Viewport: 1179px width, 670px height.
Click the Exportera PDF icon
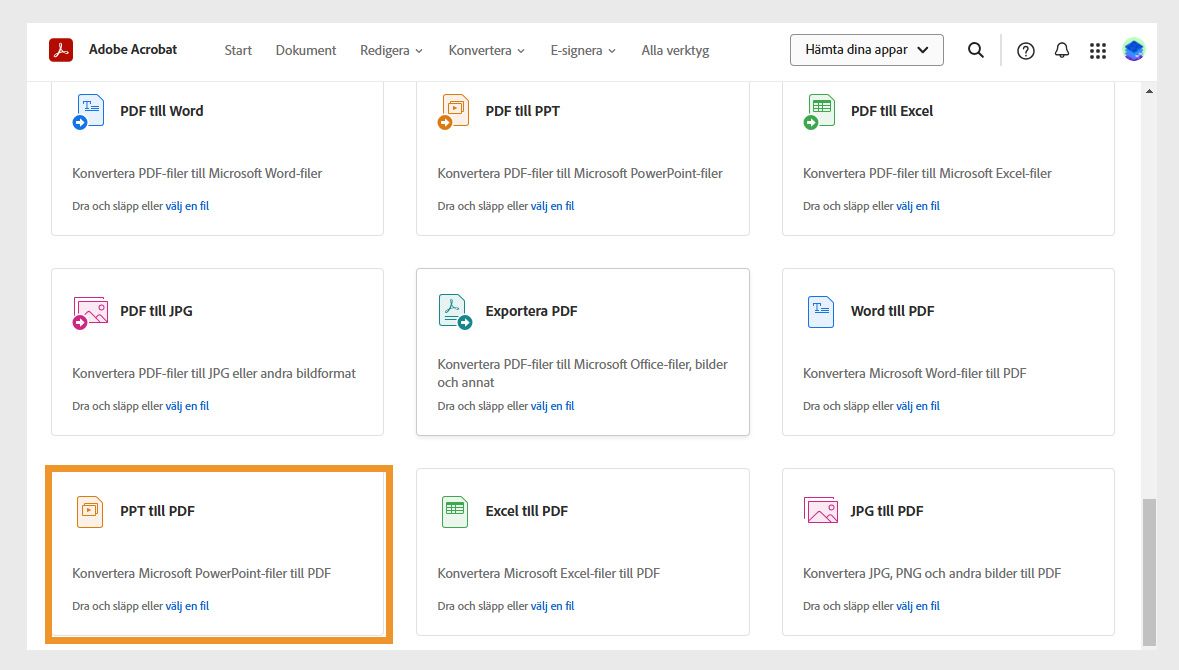(455, 311)
